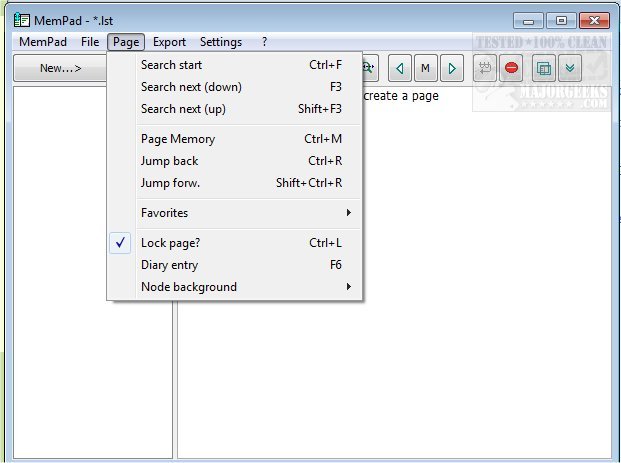Screen dimensions: 621x463
Task: Toggle the Lock page? checked item
Action: click(x=234, y=243)
